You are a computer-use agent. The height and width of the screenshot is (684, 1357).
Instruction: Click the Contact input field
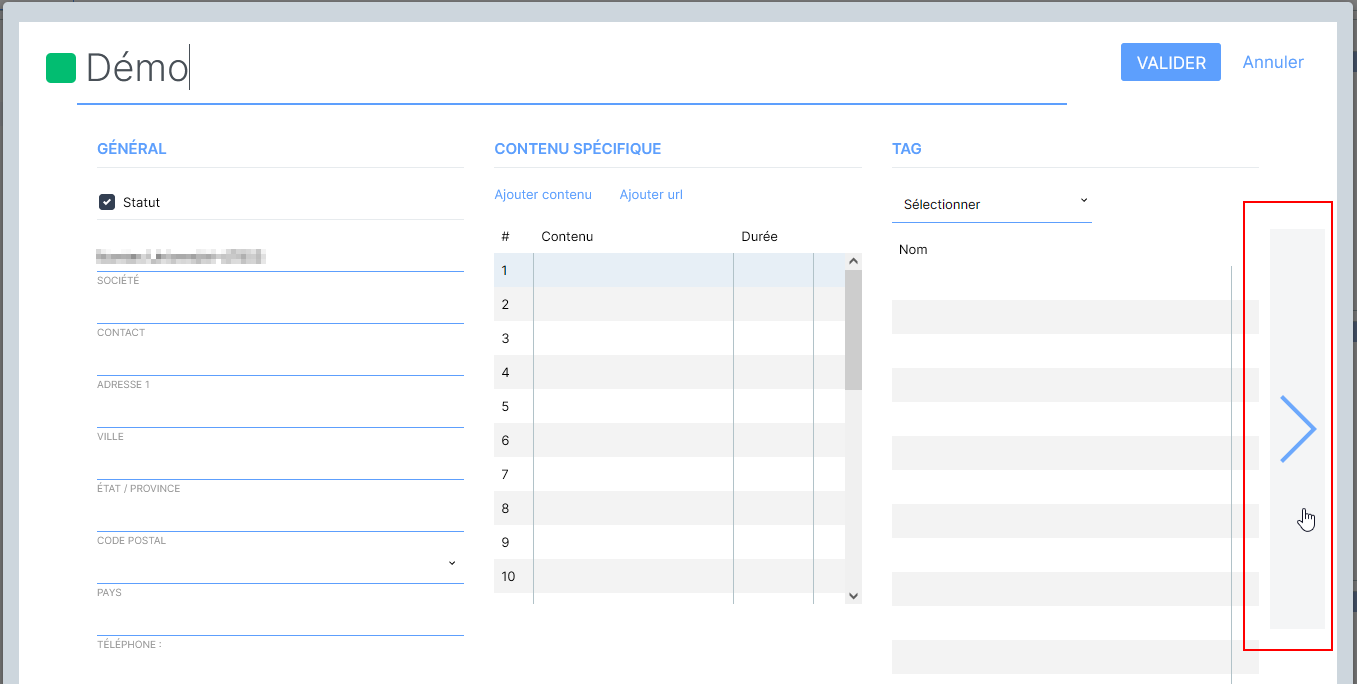[x=280, y=308]
